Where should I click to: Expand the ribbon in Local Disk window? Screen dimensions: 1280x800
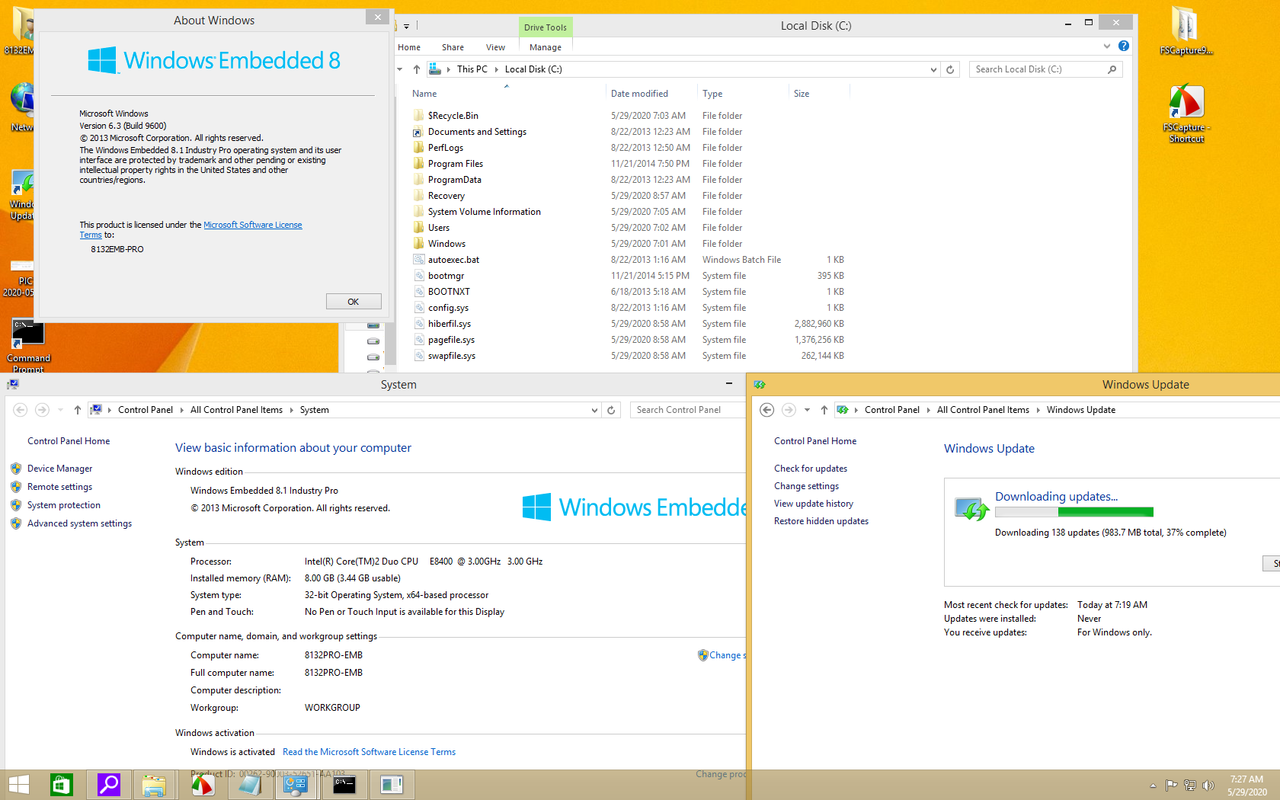click(x=1107, y=46)
